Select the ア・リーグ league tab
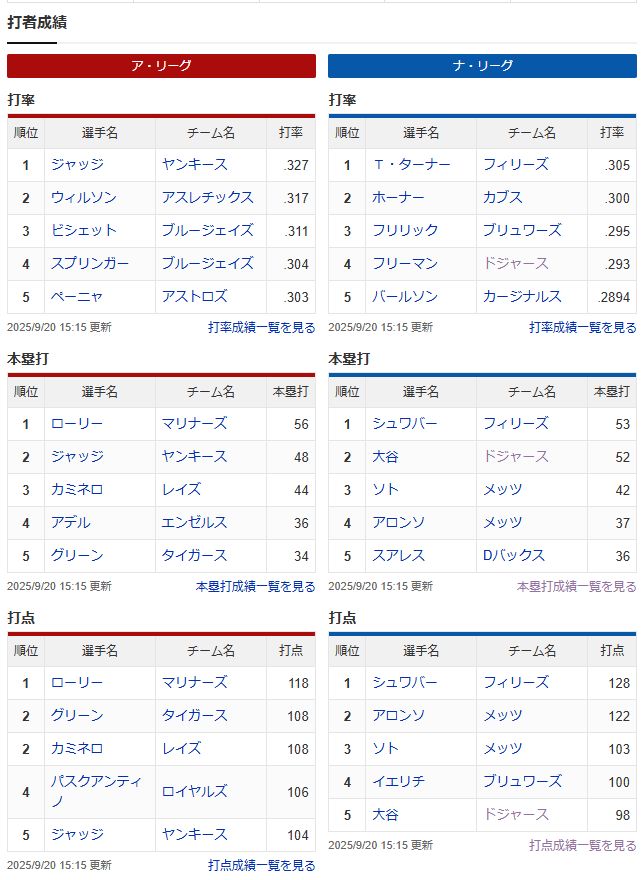This screenshot has height=880, width=644. [161, 66]
